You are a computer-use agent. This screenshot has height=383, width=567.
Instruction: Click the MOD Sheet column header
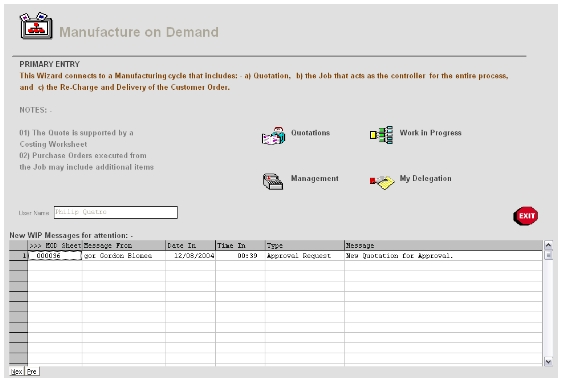click(55, 246)
